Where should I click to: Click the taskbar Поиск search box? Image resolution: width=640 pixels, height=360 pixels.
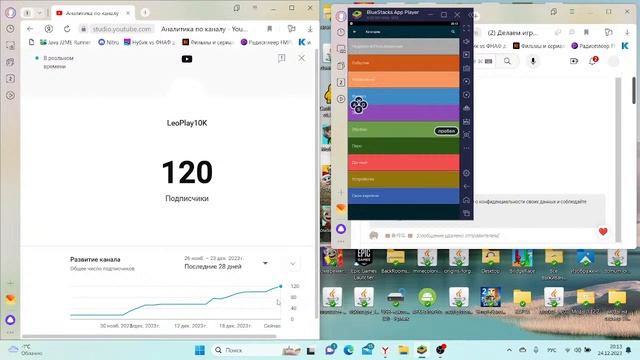pyautogui.click(x=257, y=350)
